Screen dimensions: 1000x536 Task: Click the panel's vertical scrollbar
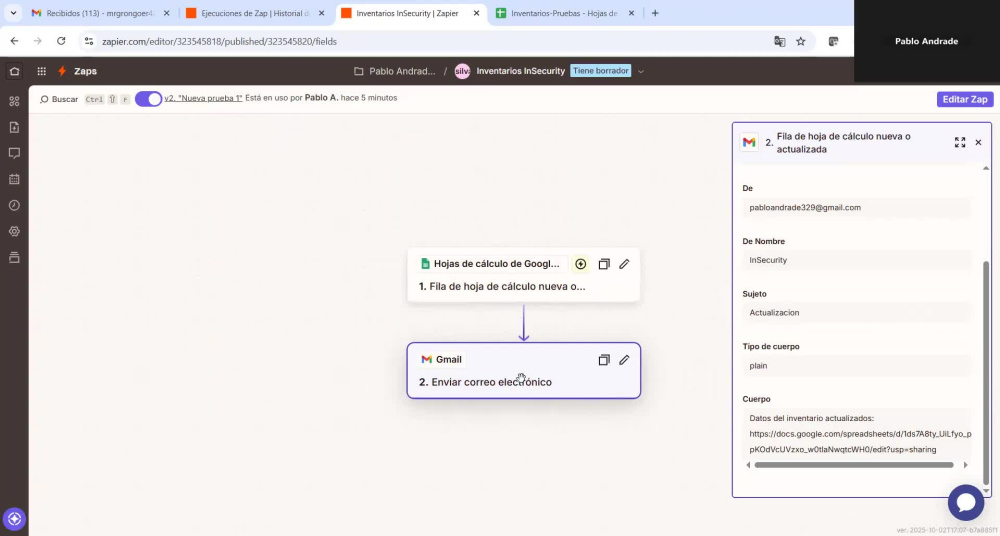987,372
